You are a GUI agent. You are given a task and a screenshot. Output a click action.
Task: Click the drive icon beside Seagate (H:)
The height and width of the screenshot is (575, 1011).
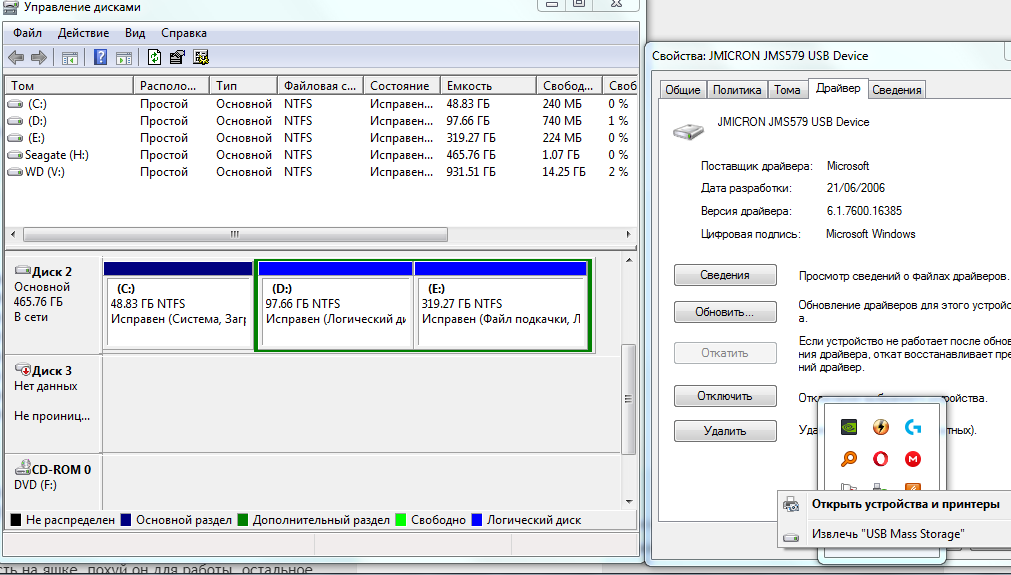[15, 155]
